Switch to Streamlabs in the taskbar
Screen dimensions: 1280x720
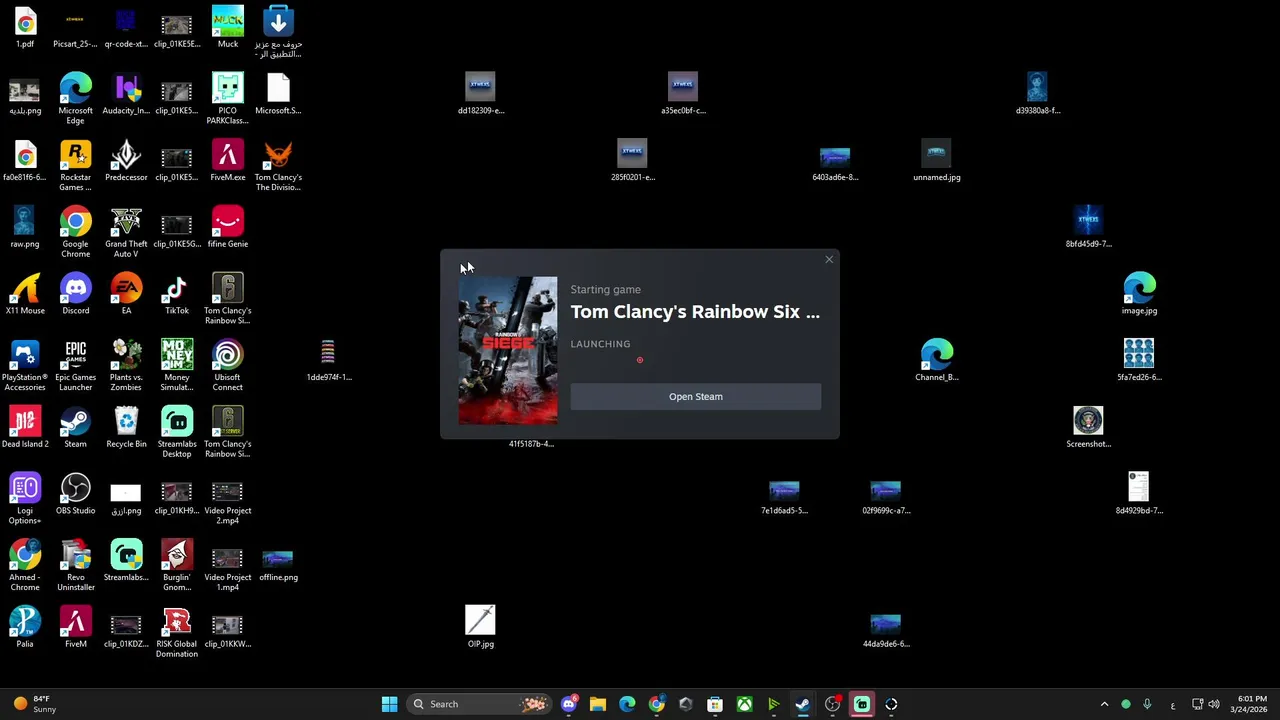[x=862, y=704]
